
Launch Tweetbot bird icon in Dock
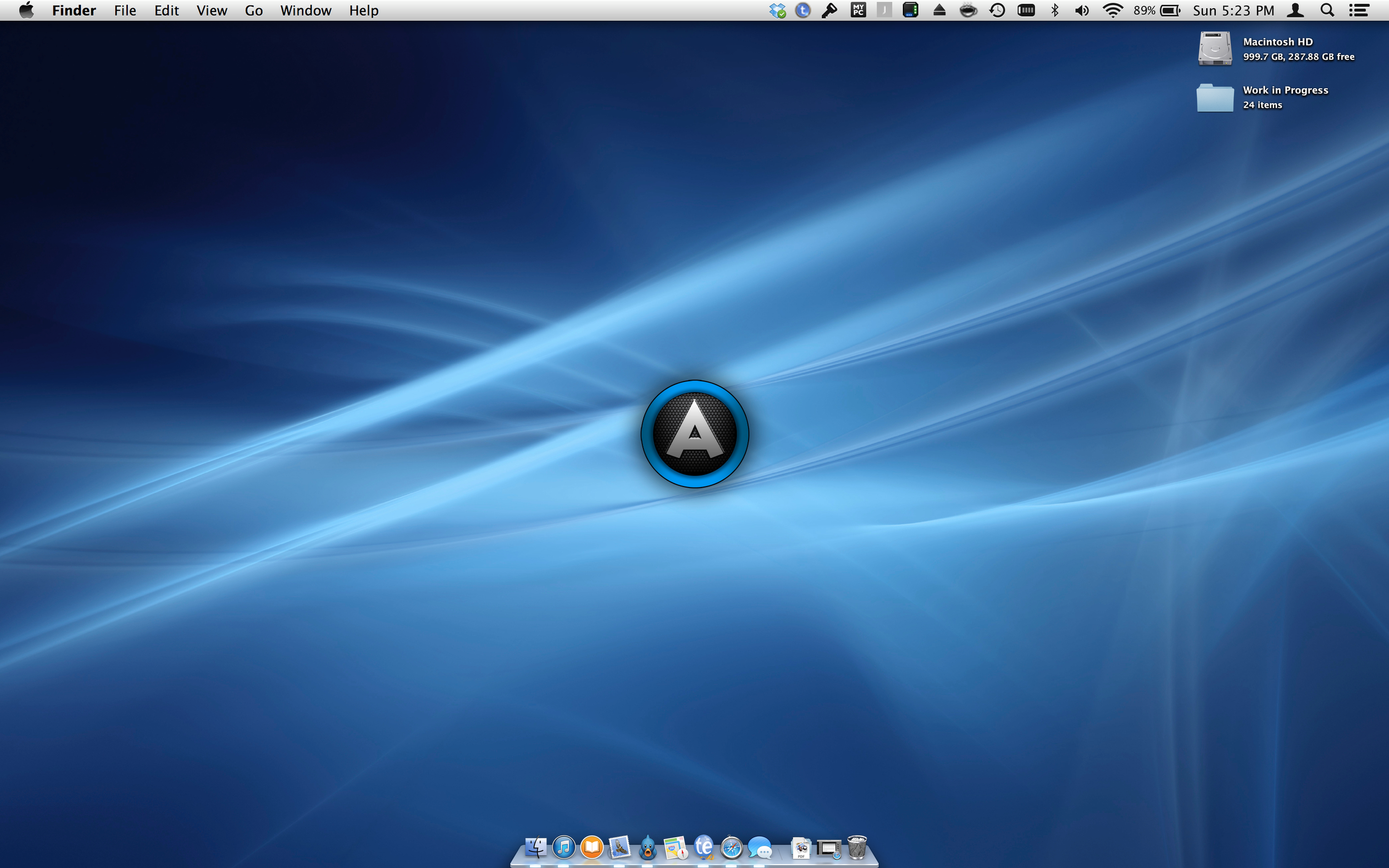point(648,847)
